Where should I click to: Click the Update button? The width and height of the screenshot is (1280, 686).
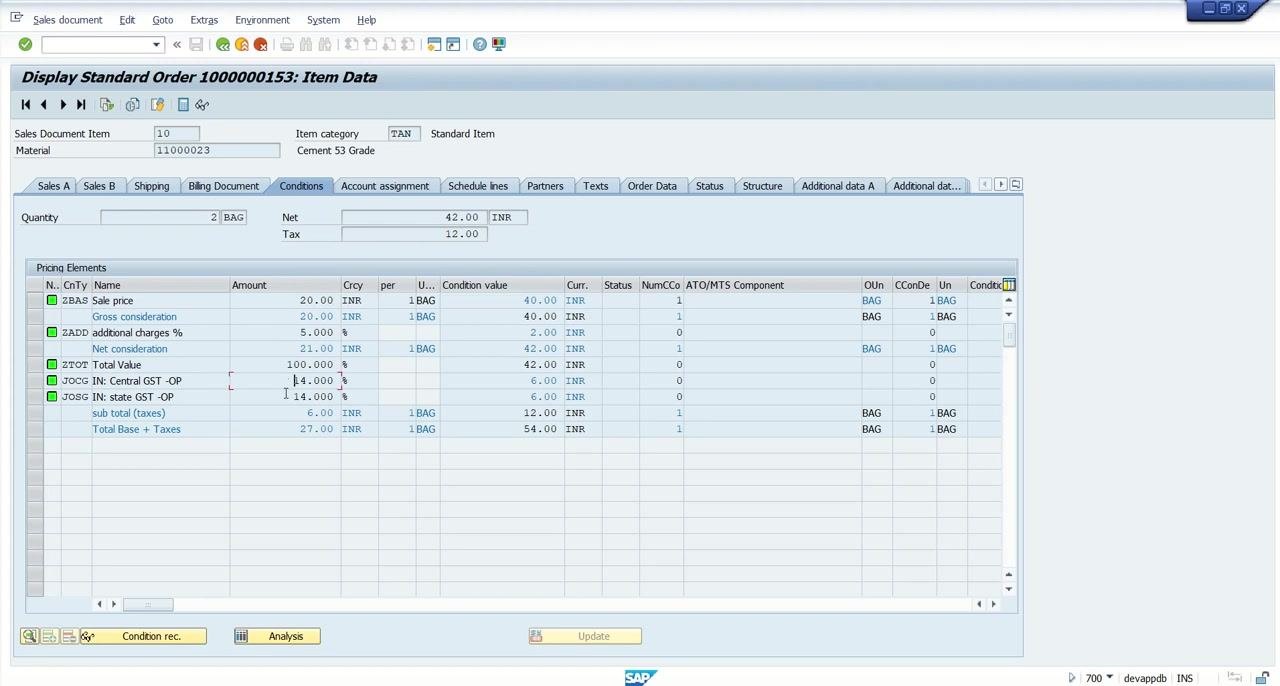(585, 636)
